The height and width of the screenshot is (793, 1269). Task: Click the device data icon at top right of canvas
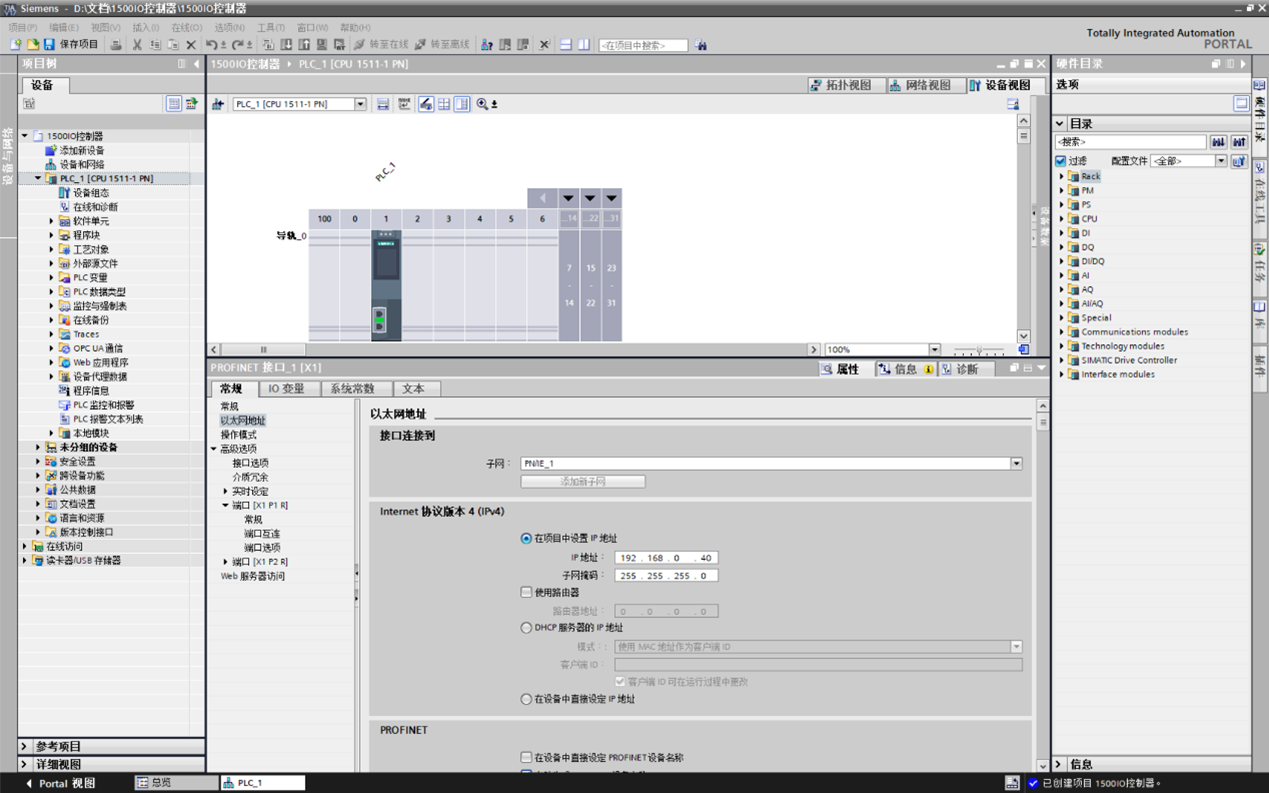pos(1013,104)
